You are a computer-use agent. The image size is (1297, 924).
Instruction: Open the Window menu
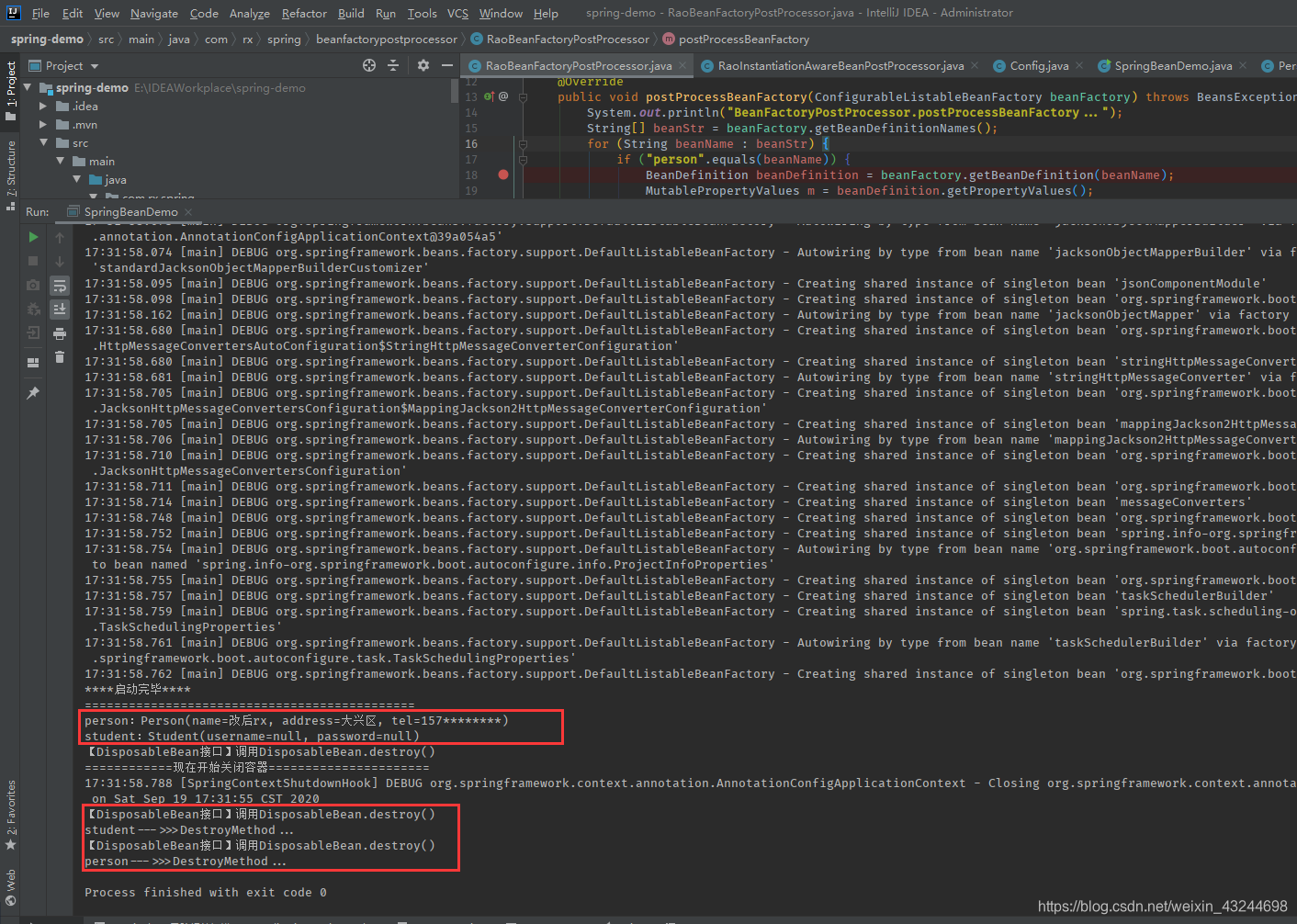click(x=501, y=13)
